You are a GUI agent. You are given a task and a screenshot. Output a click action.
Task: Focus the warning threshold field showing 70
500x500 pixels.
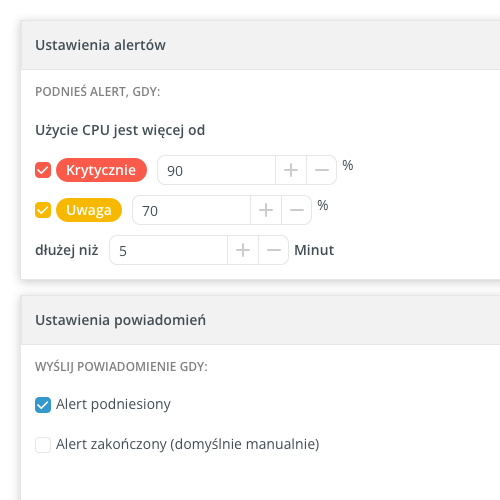click(x=191, y=210)
